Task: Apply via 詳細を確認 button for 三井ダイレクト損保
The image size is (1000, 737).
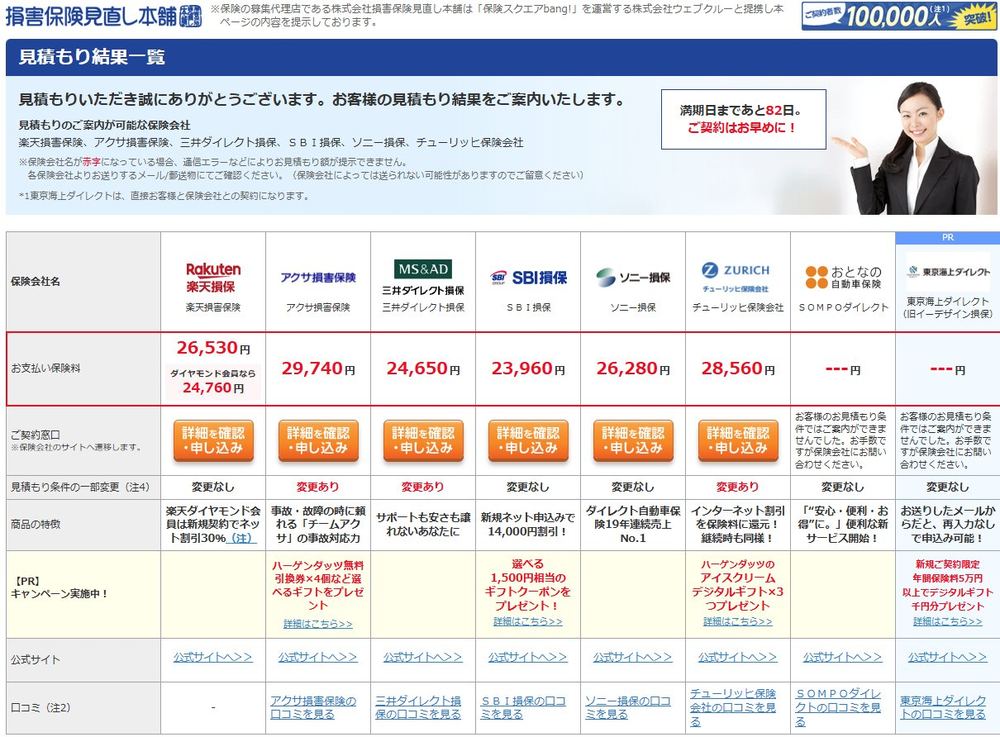Action: [x=423, y=441]
